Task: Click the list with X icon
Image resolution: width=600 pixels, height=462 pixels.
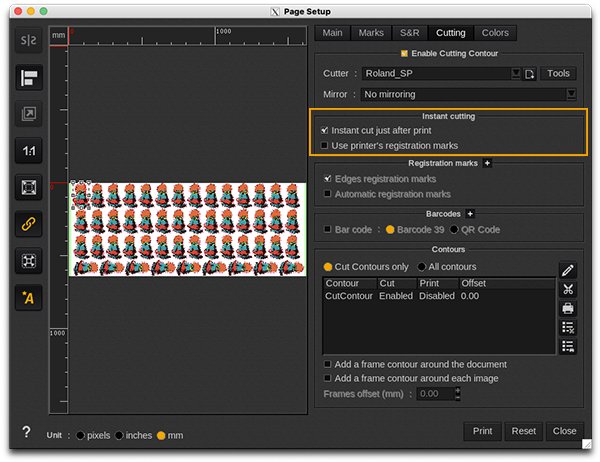Action: pos(568,327)
